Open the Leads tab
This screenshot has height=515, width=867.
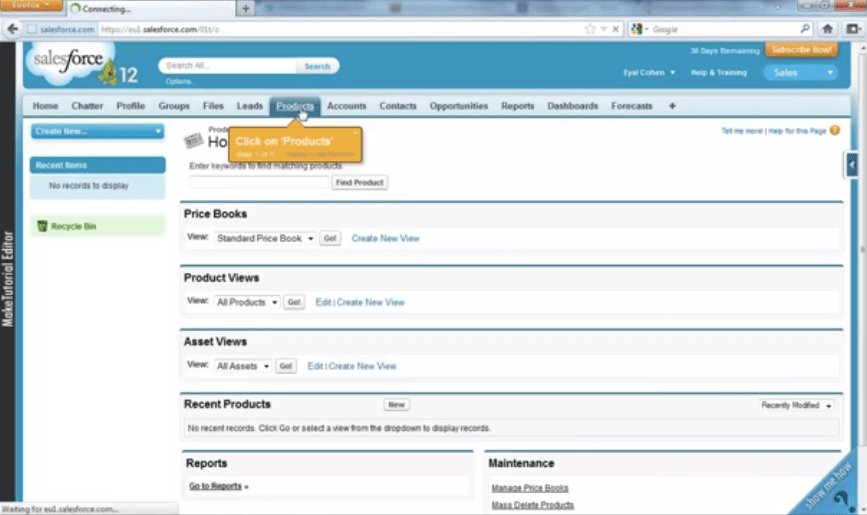249,106
